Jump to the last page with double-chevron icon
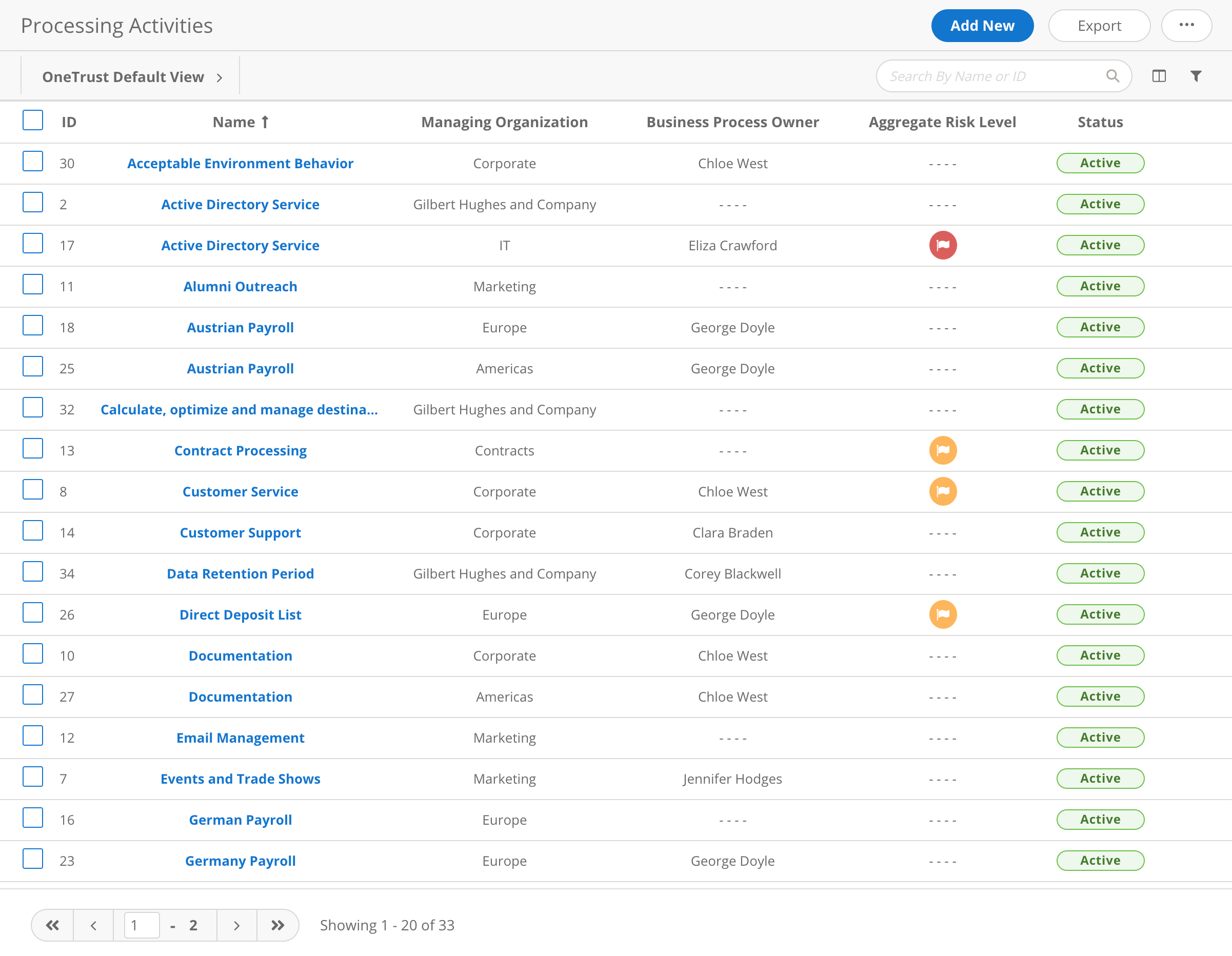This screenshot has width=1232, height=956. [x=277, y=925]
